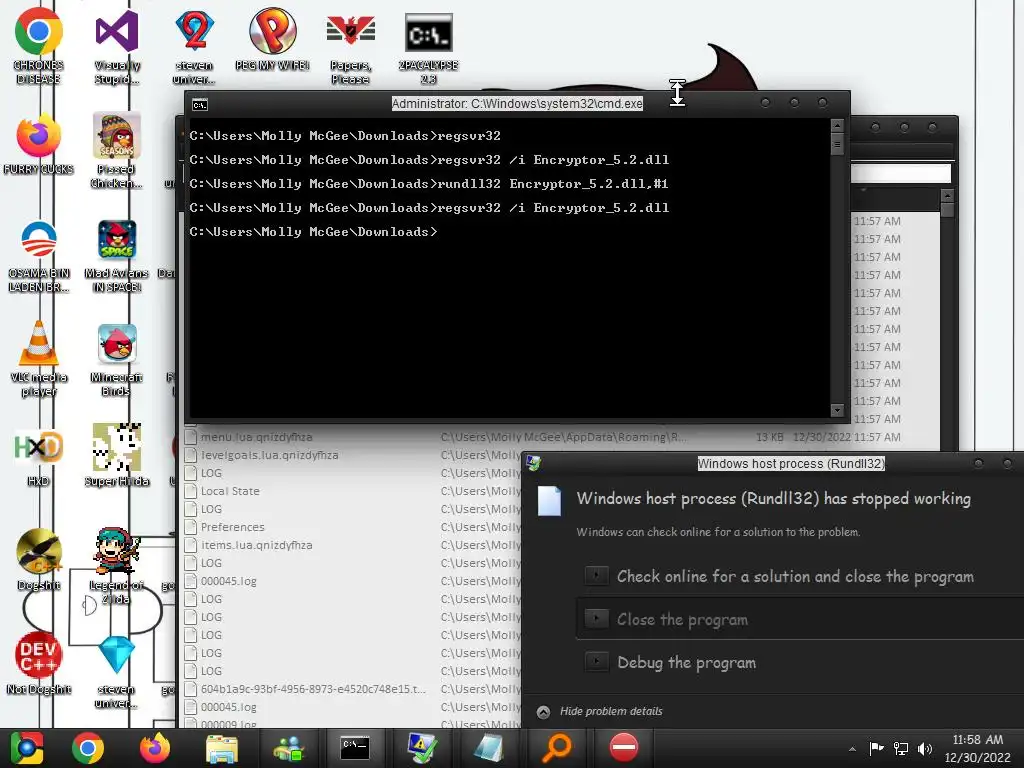Switch to cmd window on taskbar
1024x768 pixels.
[x=355, y=748]
